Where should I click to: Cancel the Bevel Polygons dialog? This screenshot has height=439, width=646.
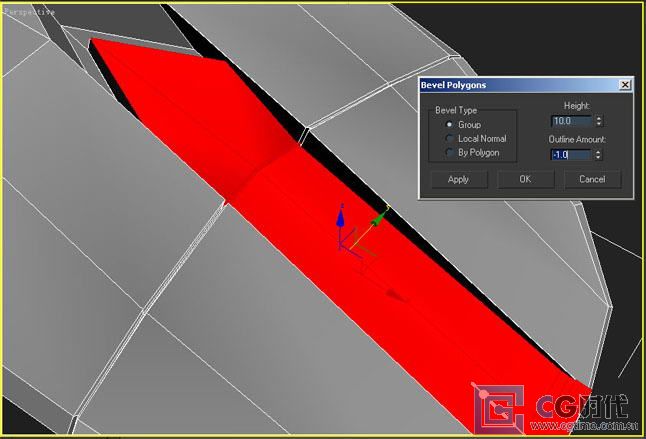click(x=592, y=180)
